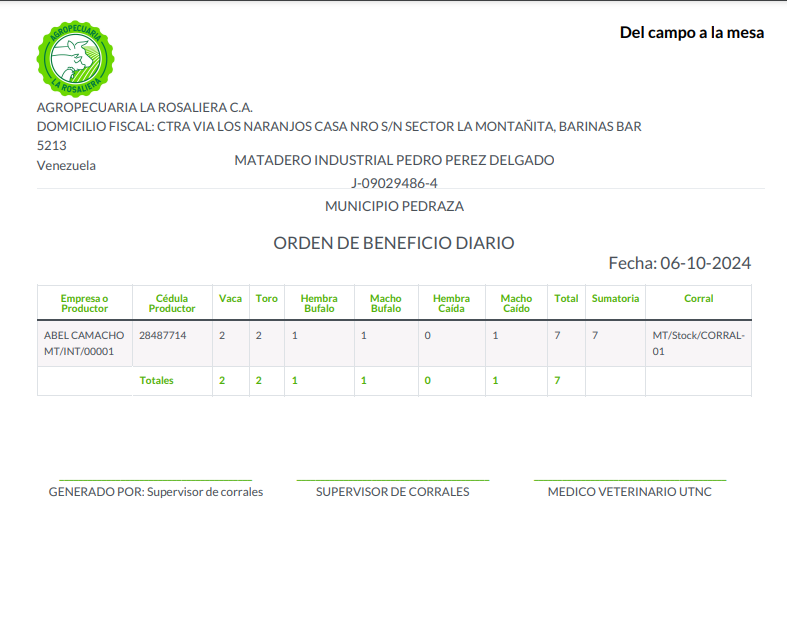Image resolution: width=787 pixels, height=642 pixels.
Task: Click Macho Caído value in ABEL CAMACHO row
Action: (495, 335)
